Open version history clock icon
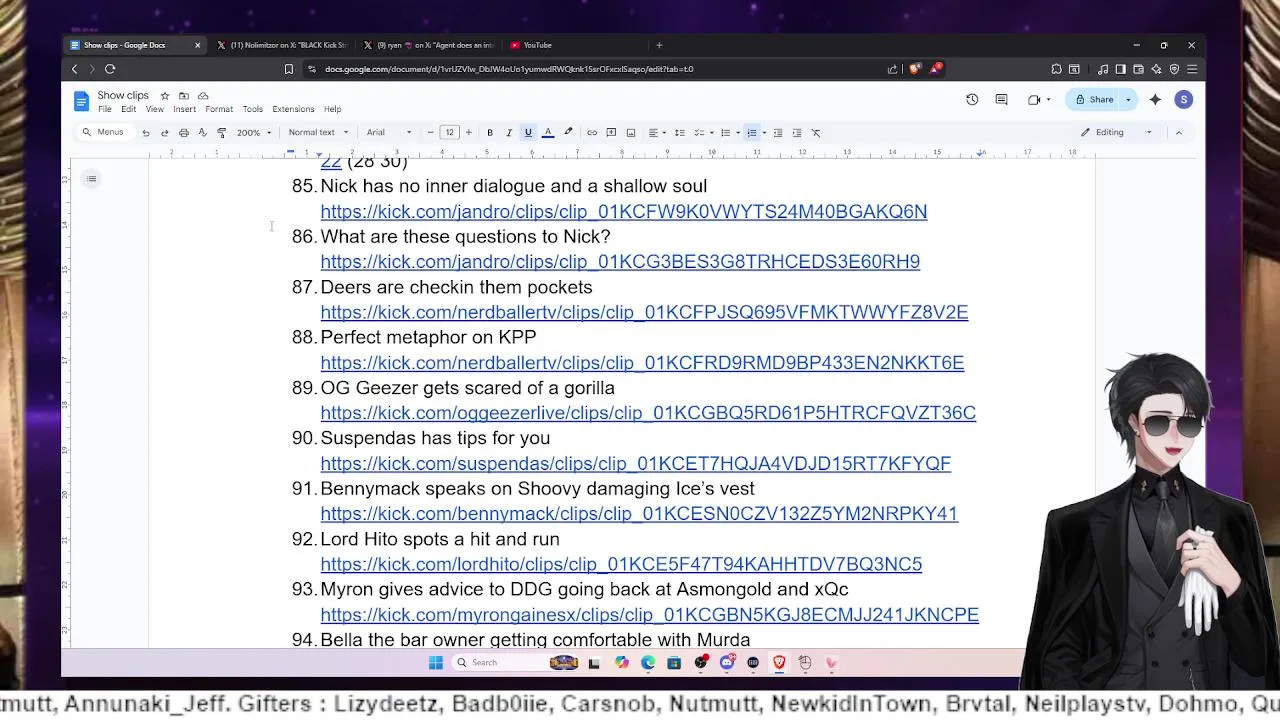This screenshot has height=720, width=1280. click(972, 99)
